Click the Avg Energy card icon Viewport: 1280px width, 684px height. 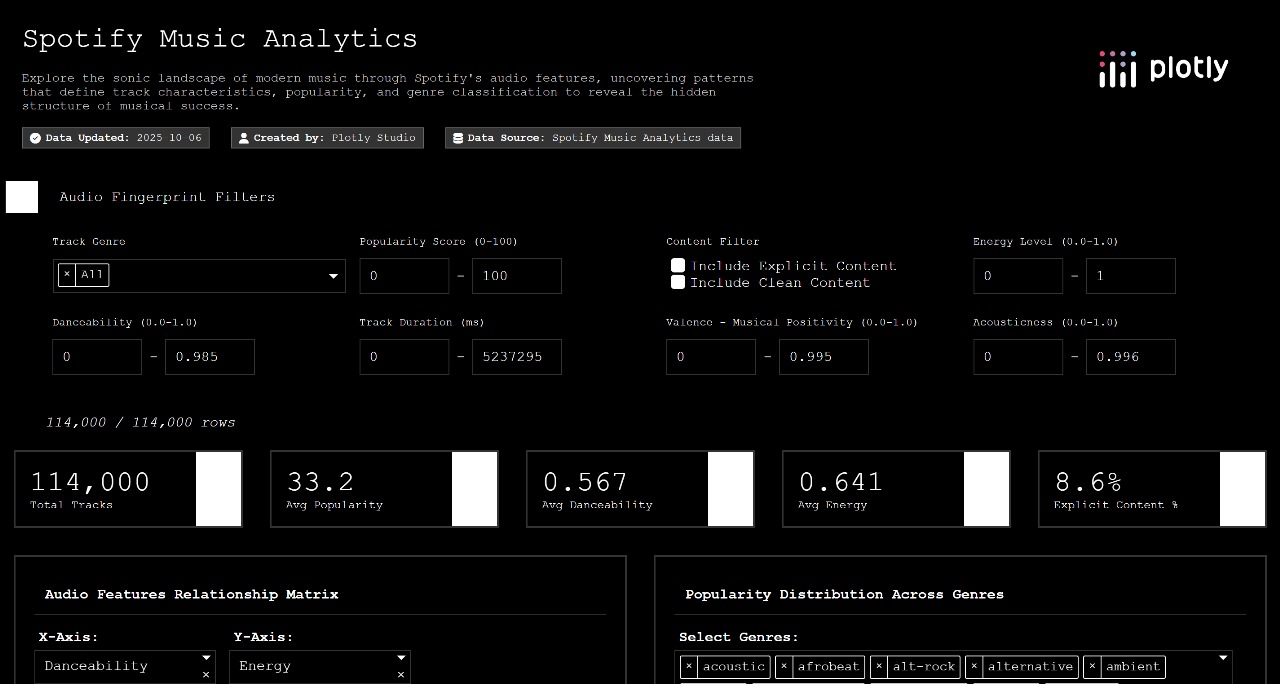tap(987, 489)
